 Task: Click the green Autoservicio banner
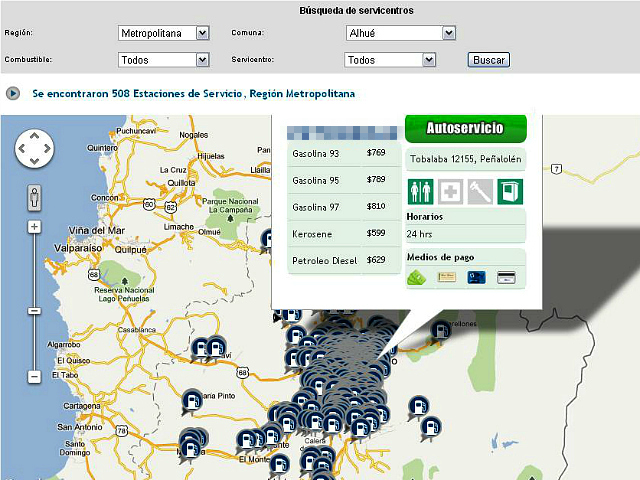pyautogui.click(x=466, y=128)
